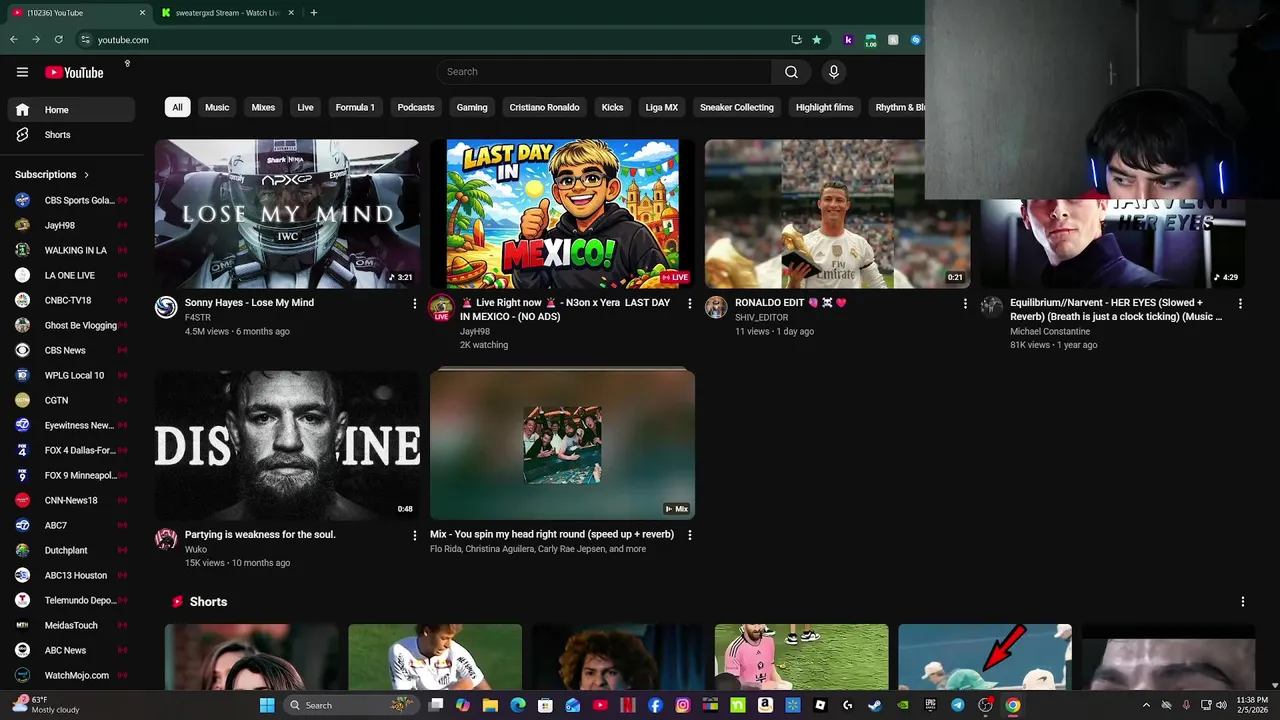Go back in browser history

13,40
